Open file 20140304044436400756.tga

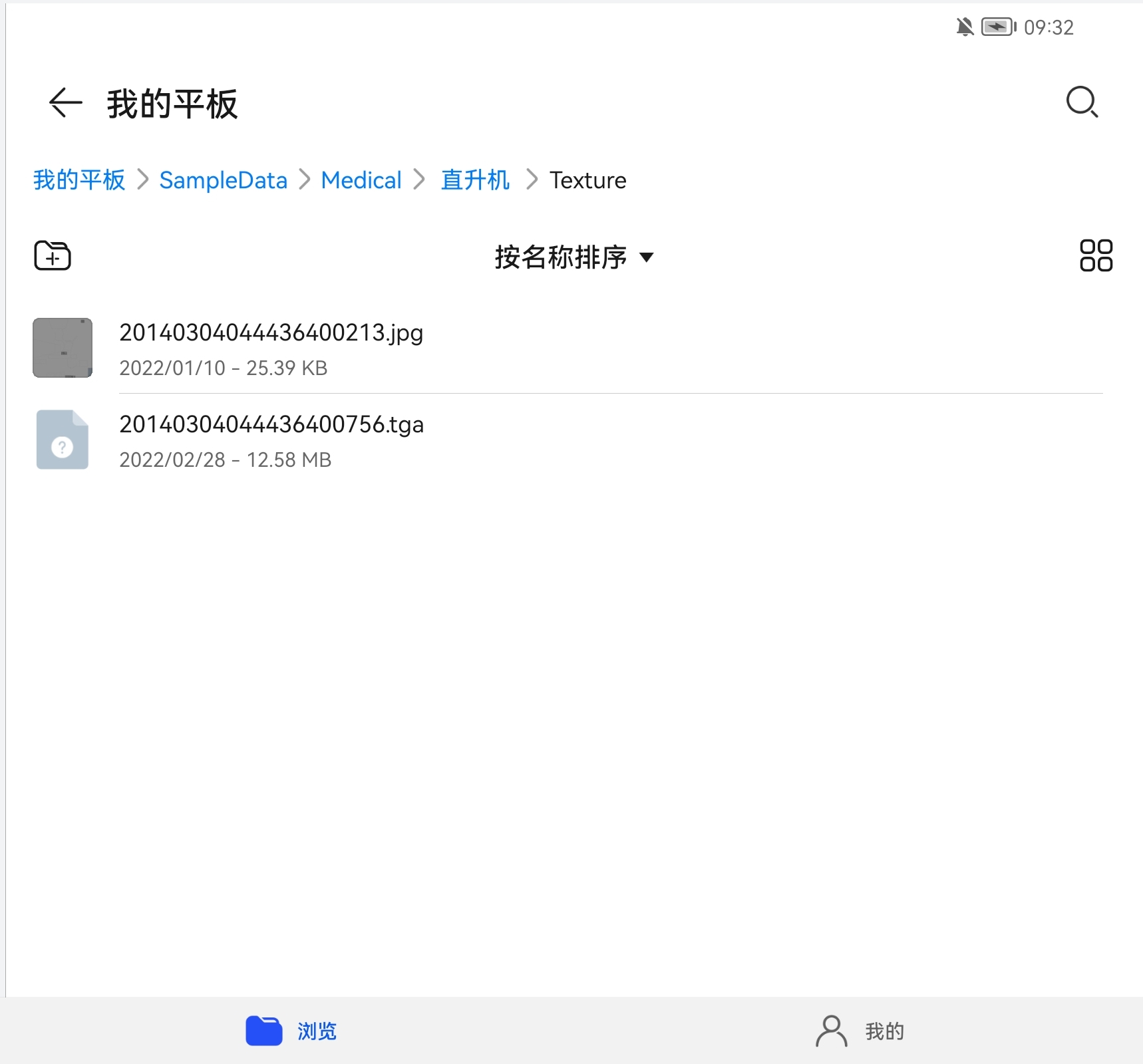(271, 424)
